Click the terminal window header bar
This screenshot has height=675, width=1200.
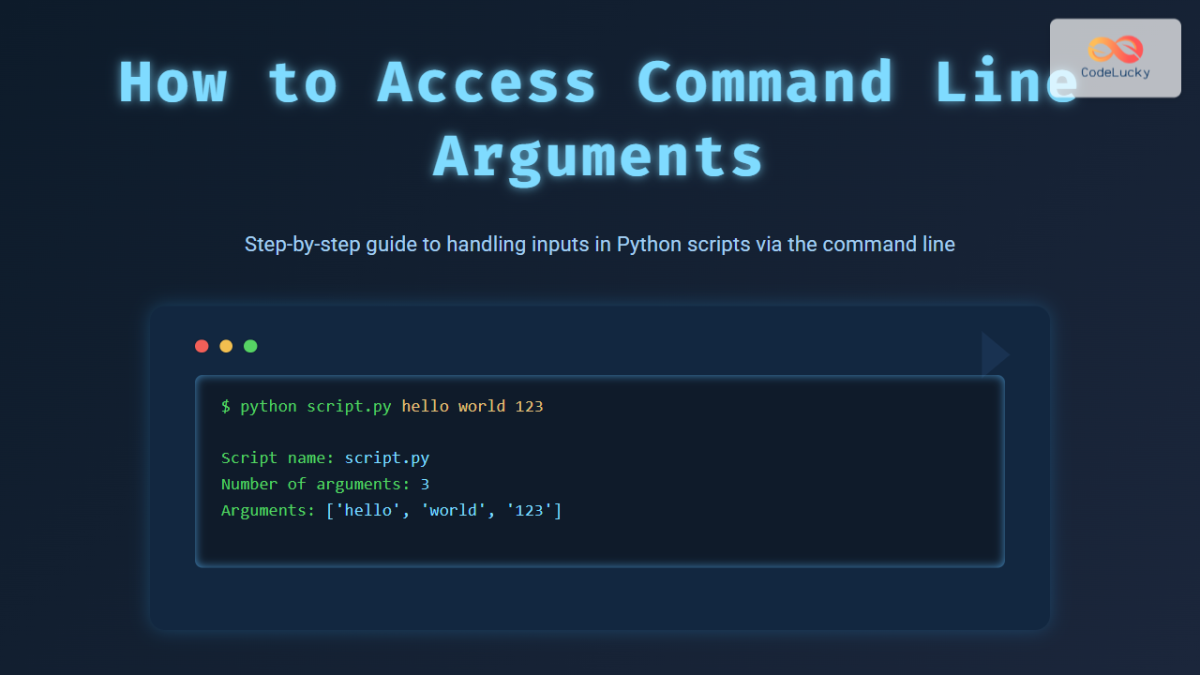coord(600,346)
